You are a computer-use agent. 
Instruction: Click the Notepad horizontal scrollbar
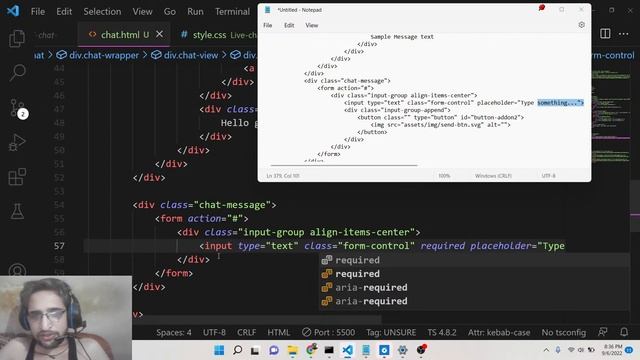(344, 165)
